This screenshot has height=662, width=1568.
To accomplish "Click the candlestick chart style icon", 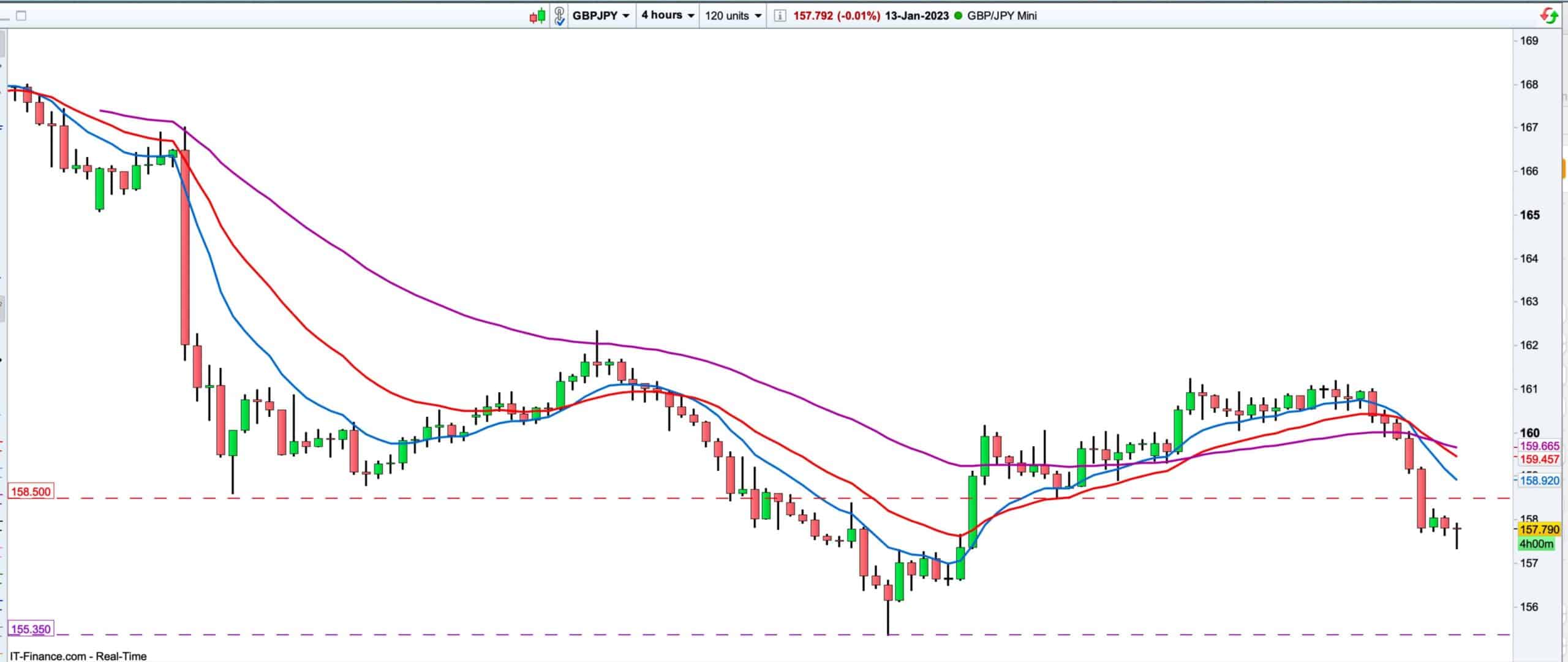I will pos(537,16).
